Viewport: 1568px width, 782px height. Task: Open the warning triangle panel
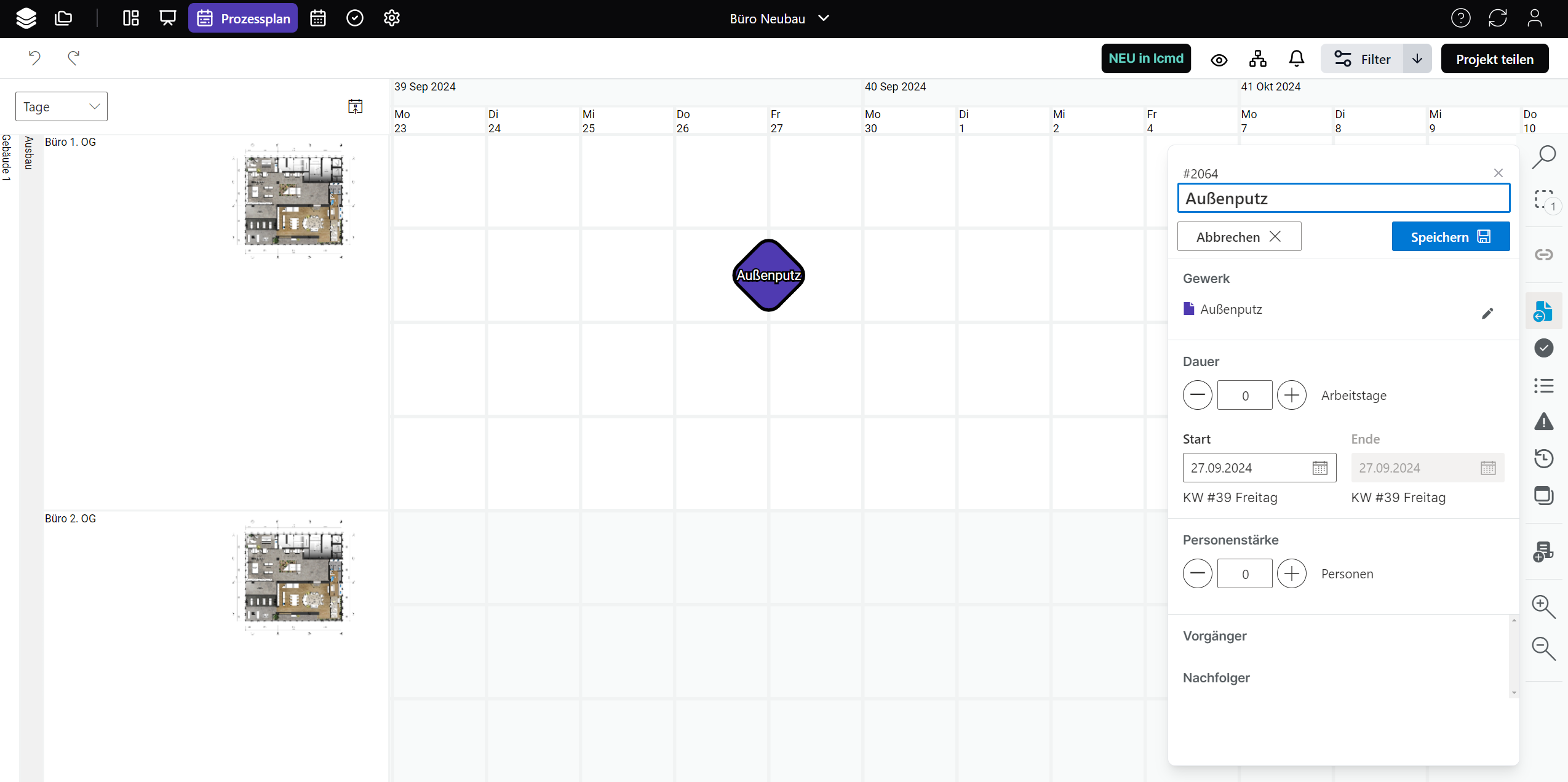1543,422
